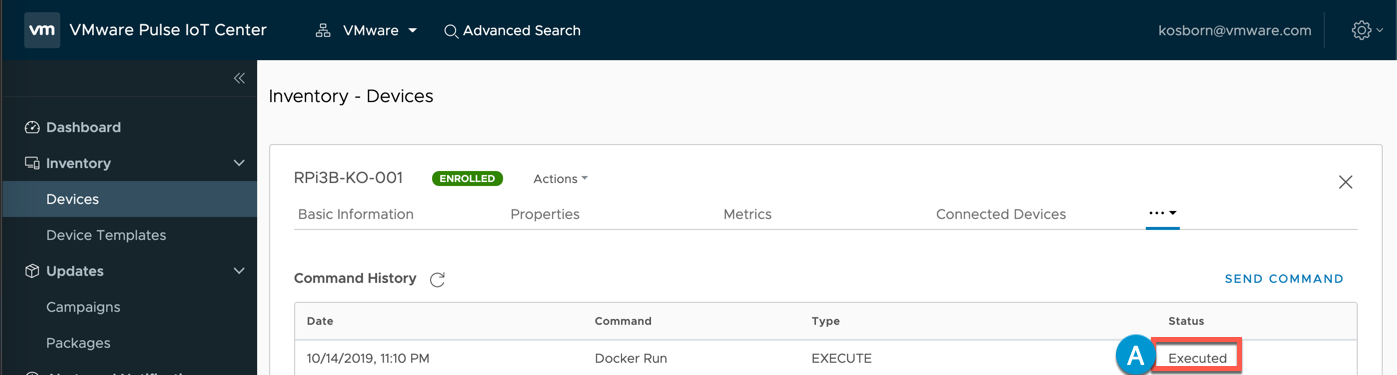Collapse the Updates section chevron
Image resolution: width=1397 pixels, height=375 pixels.
tap(239, 271)
